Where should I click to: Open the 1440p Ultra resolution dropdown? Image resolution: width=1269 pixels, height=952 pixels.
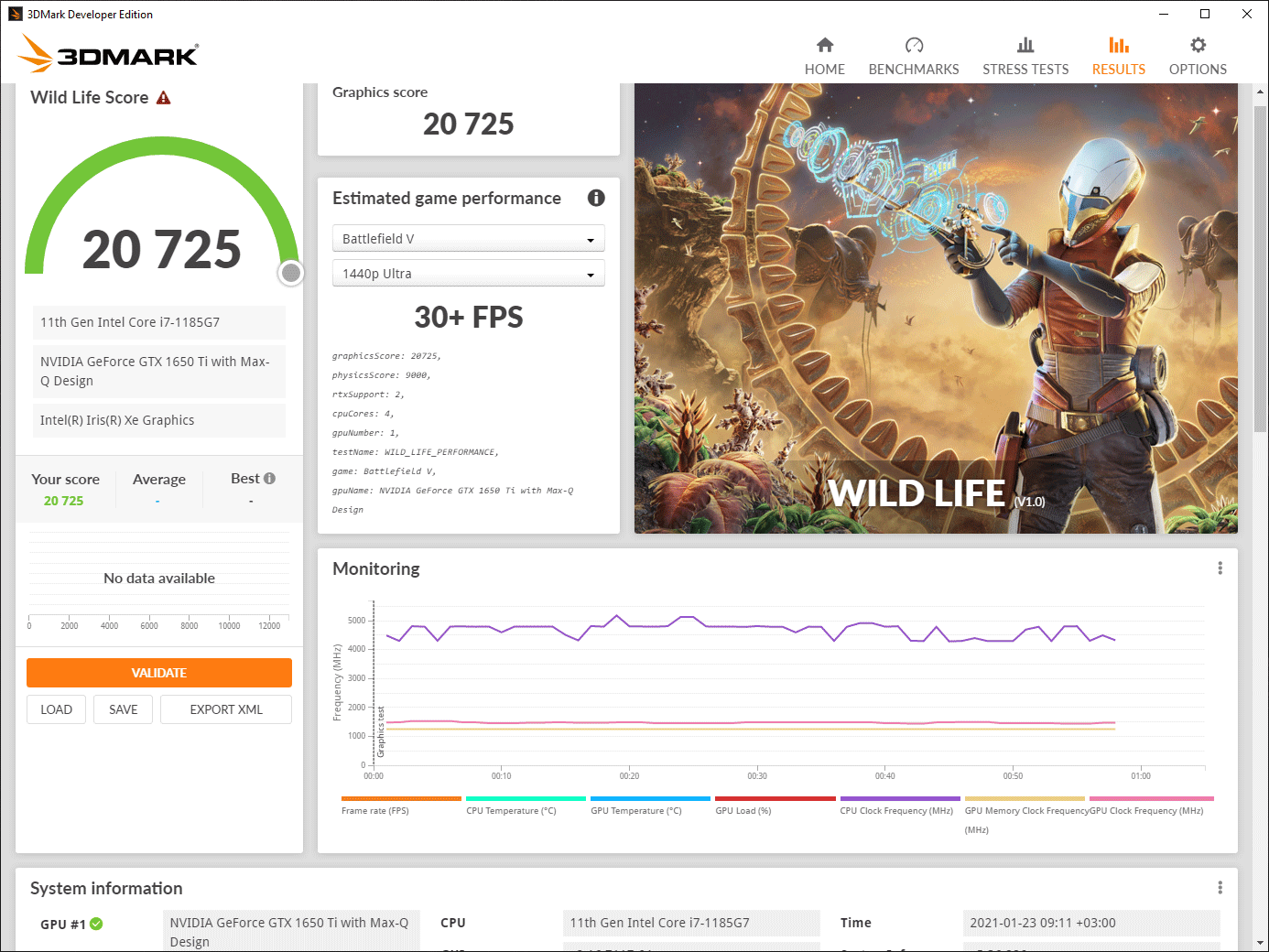pos(468,273)
